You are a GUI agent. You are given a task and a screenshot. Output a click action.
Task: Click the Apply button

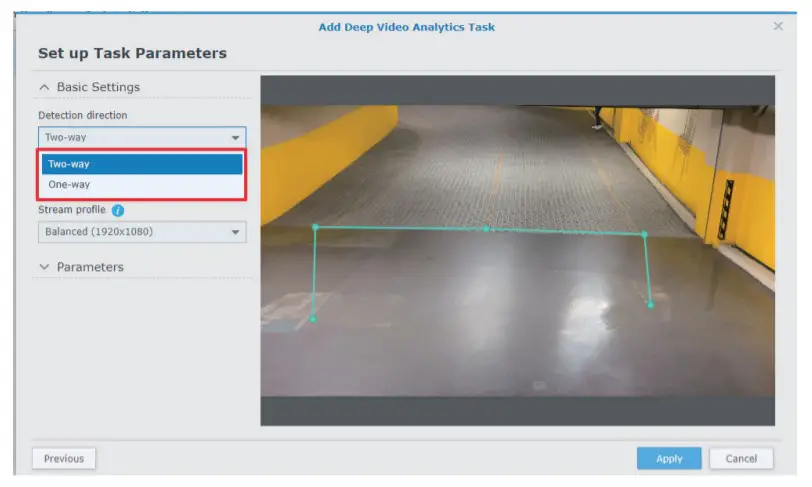tap(669, 459)
